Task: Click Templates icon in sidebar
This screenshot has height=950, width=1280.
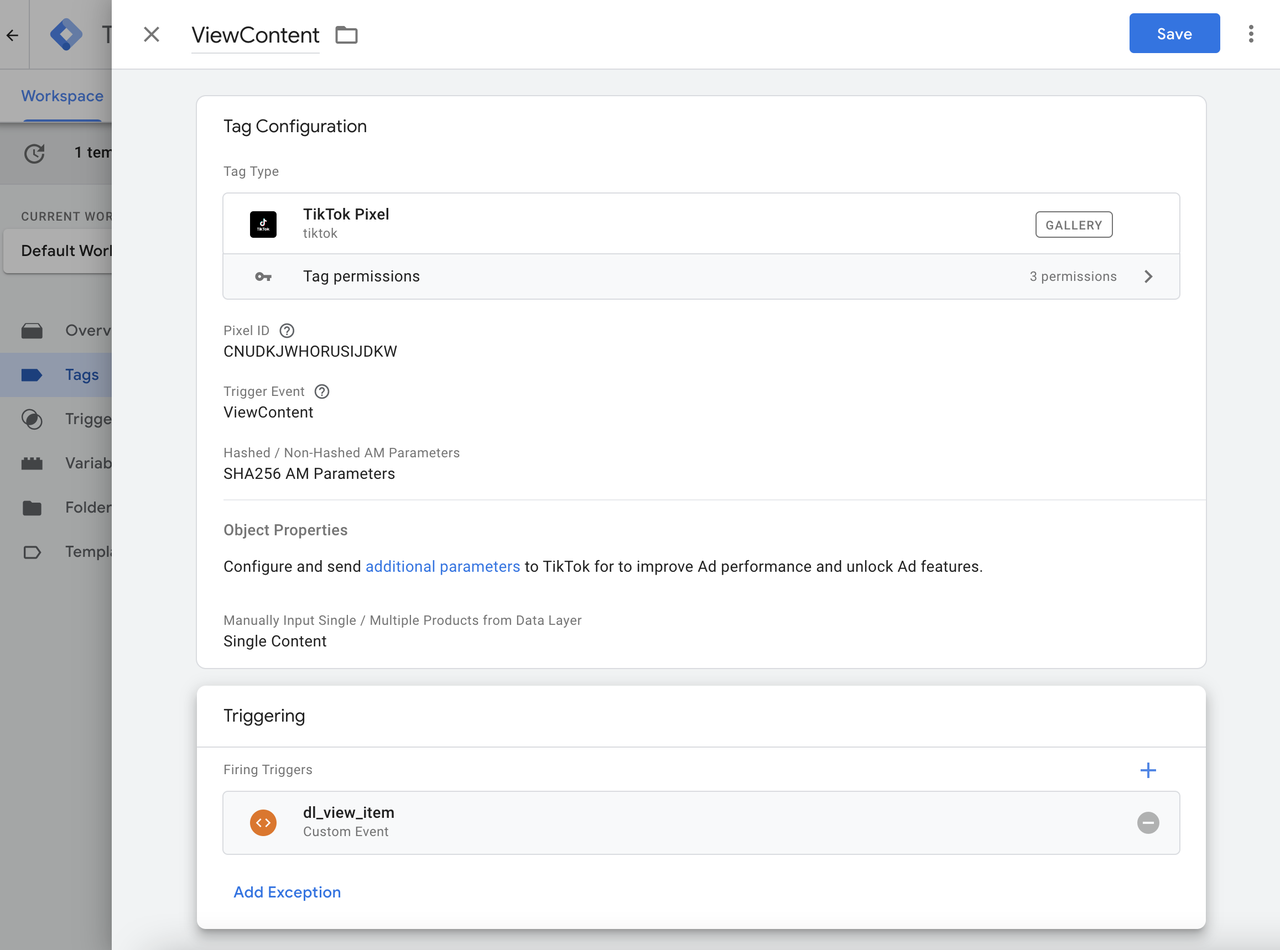Action: pos(32,551)
